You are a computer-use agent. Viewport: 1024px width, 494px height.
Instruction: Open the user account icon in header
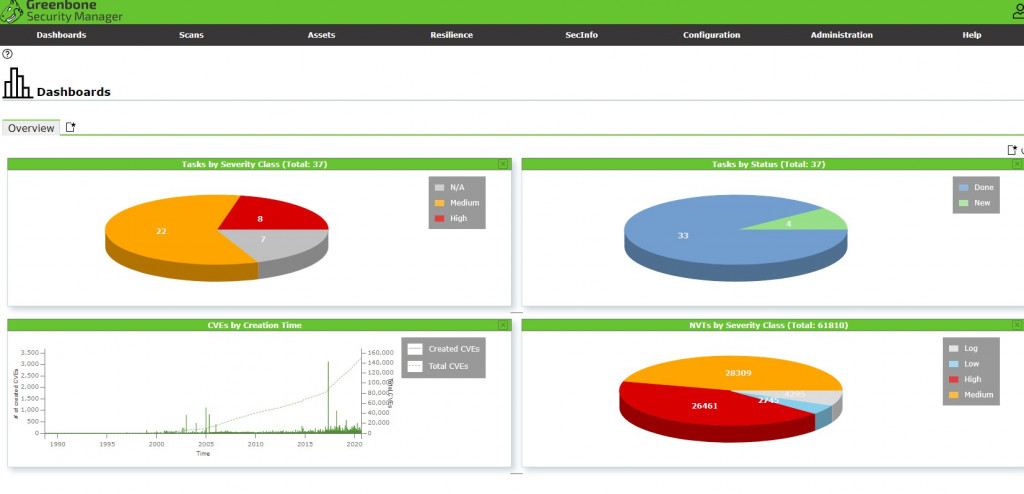point(1018,10)
